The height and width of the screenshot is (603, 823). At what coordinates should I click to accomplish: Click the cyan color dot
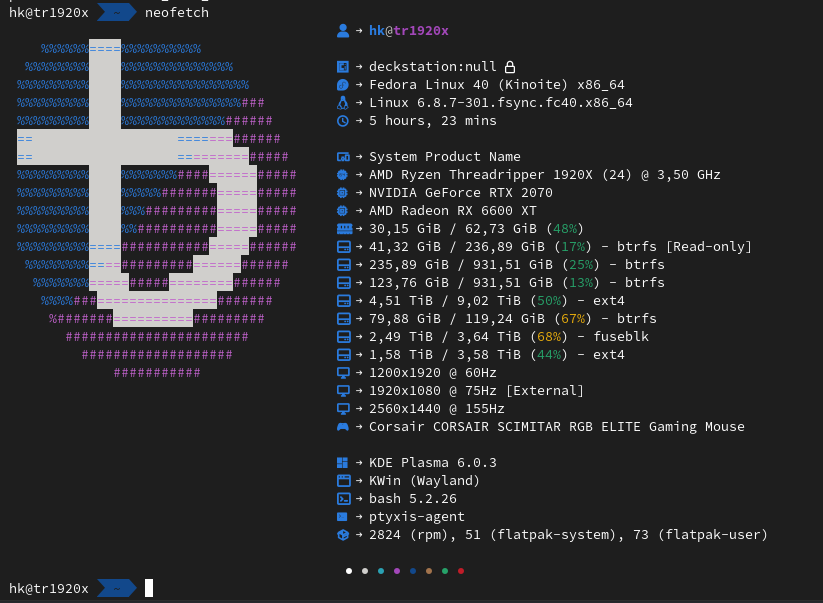[381, 571]
